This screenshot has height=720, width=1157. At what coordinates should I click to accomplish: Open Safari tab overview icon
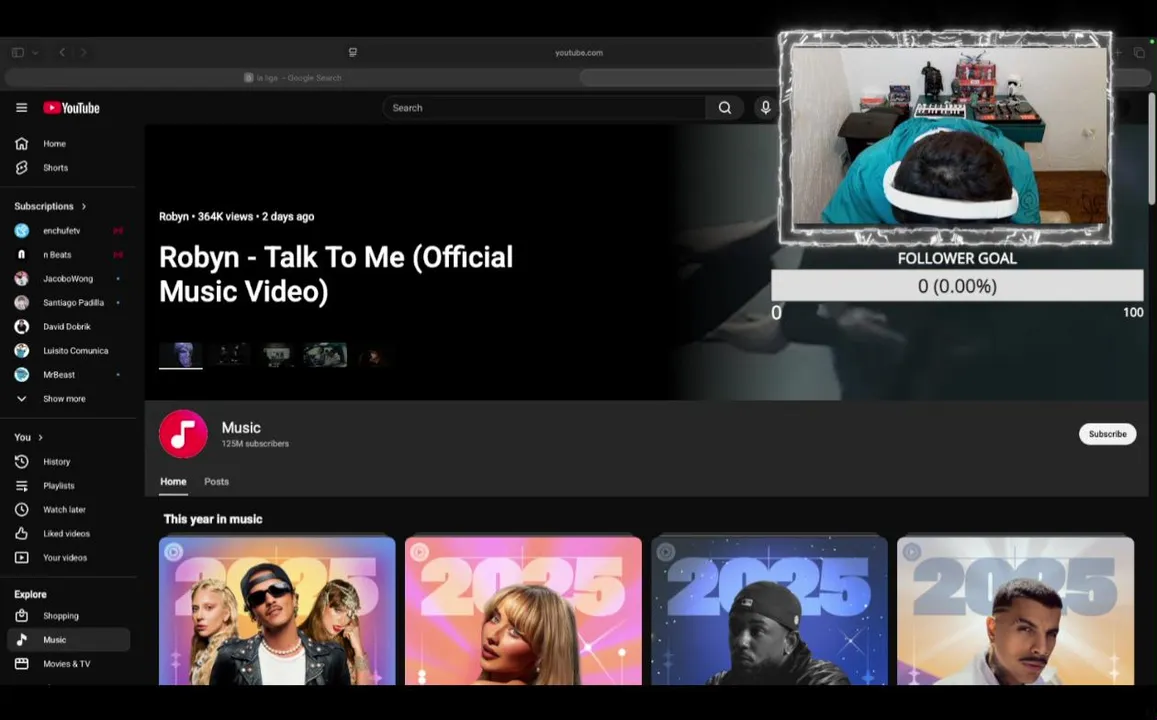1139,52
